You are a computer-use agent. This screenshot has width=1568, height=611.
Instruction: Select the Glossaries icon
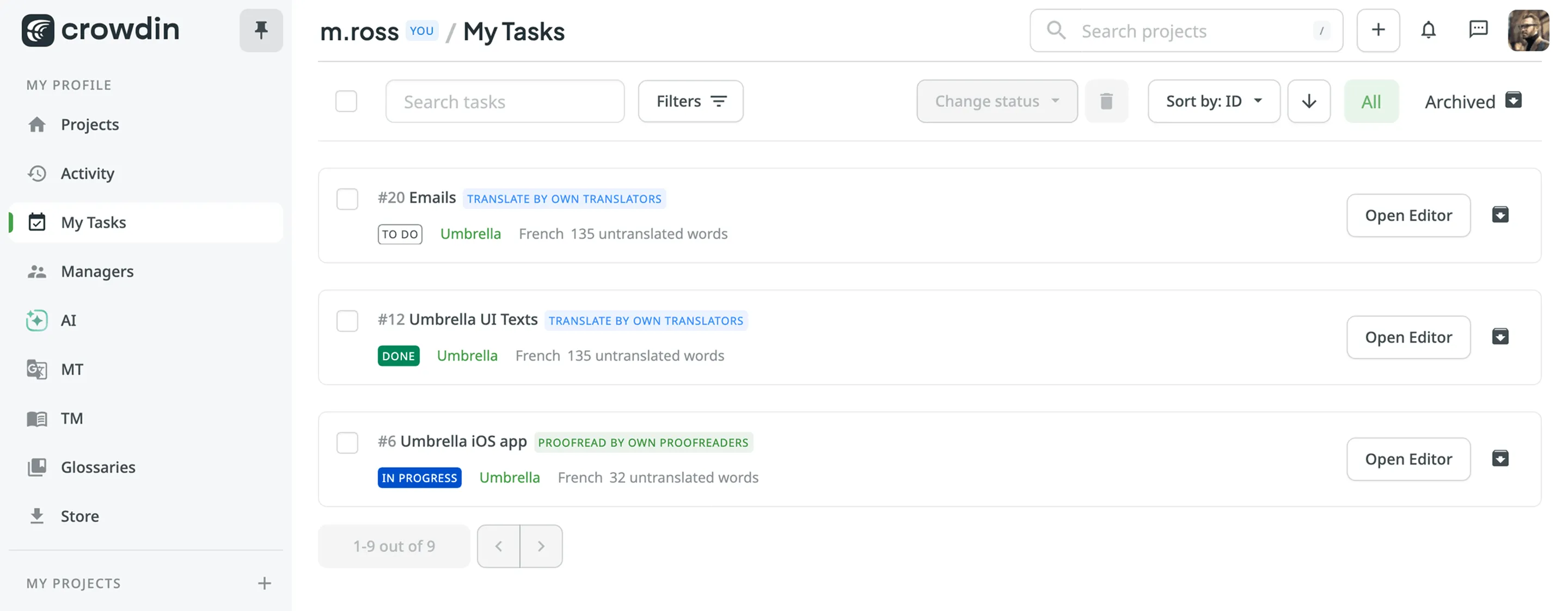[x=36, y=467]
